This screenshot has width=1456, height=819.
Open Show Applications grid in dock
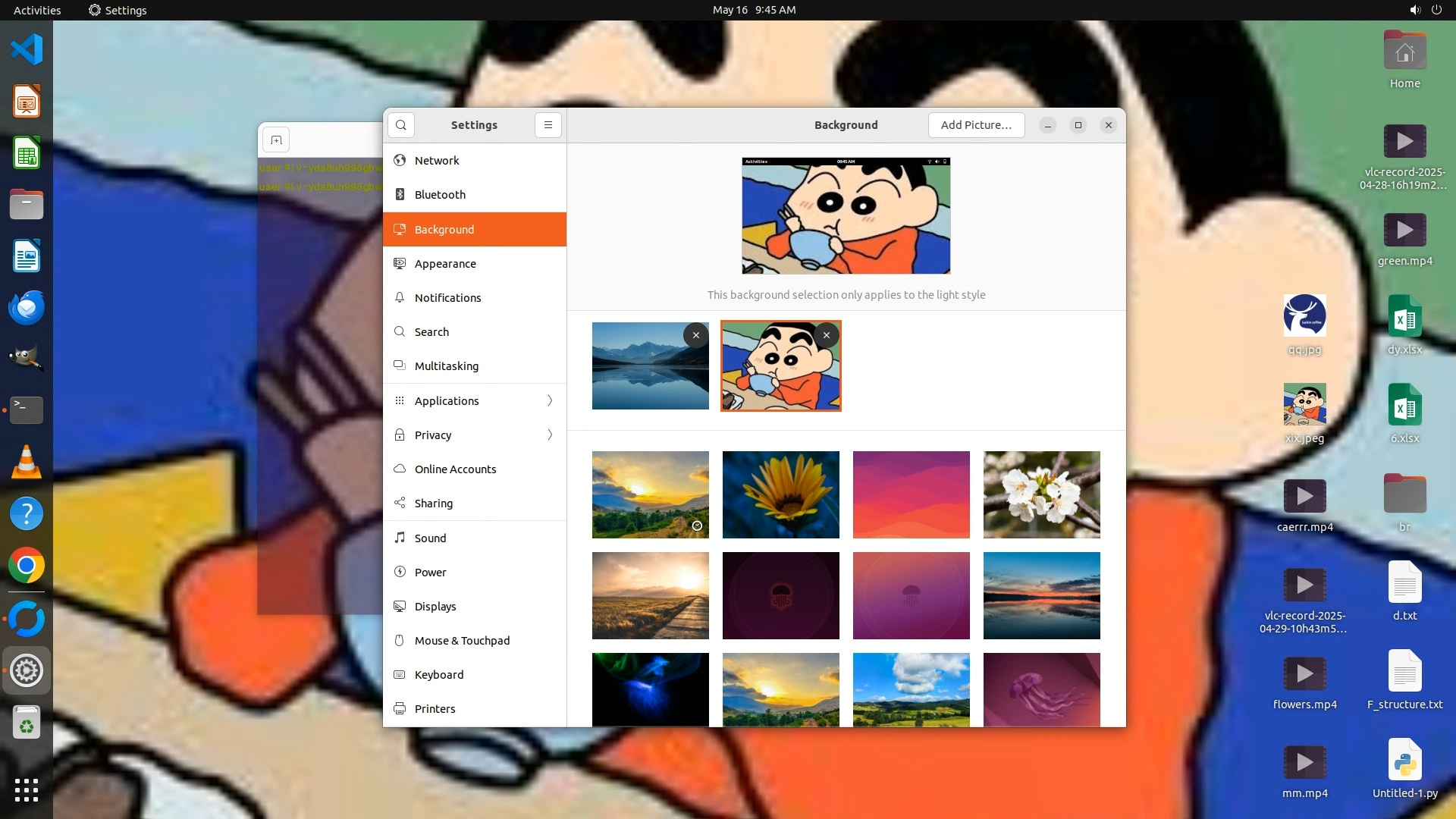27,789
